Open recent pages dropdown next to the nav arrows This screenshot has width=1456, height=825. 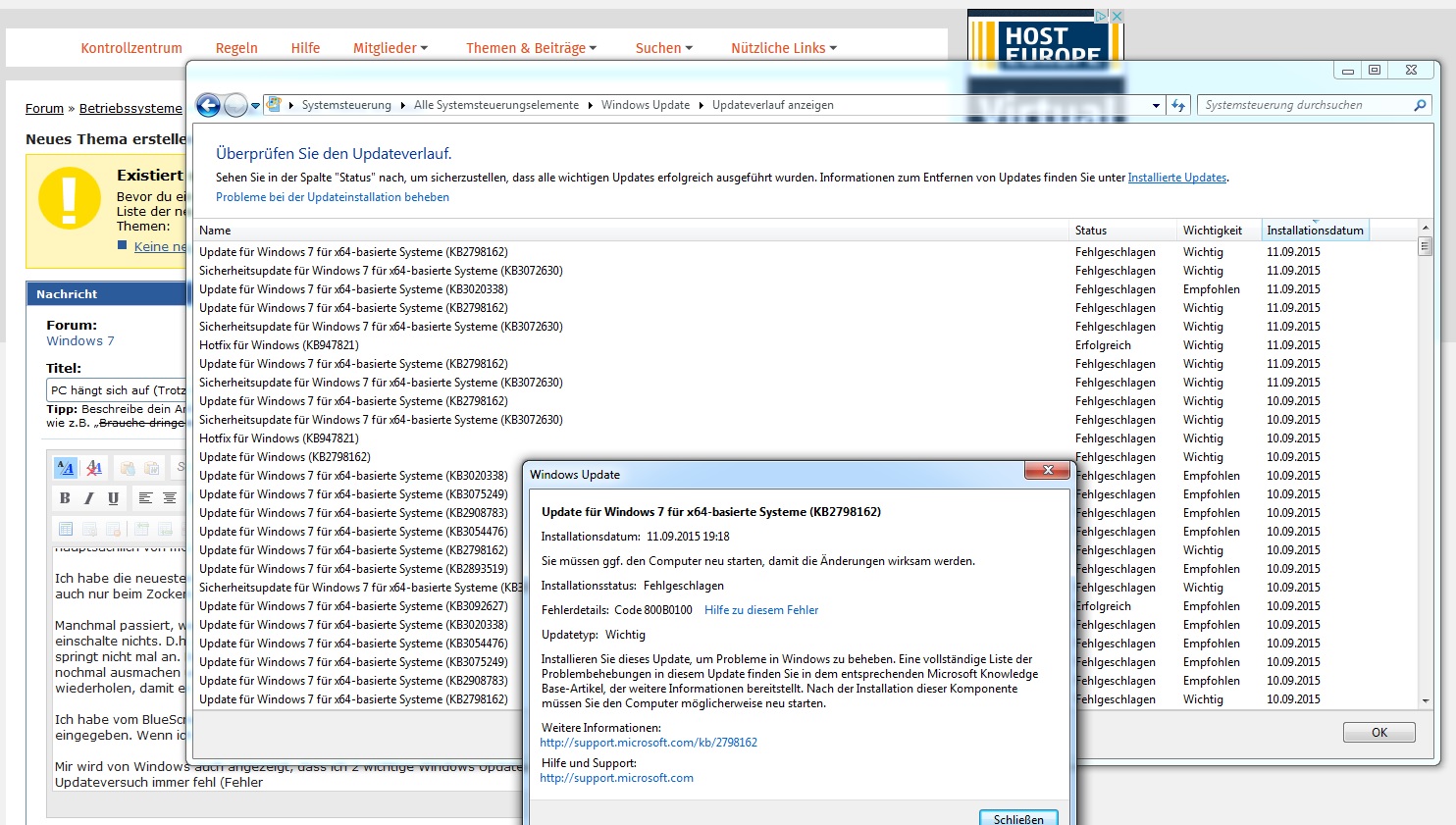255,106
